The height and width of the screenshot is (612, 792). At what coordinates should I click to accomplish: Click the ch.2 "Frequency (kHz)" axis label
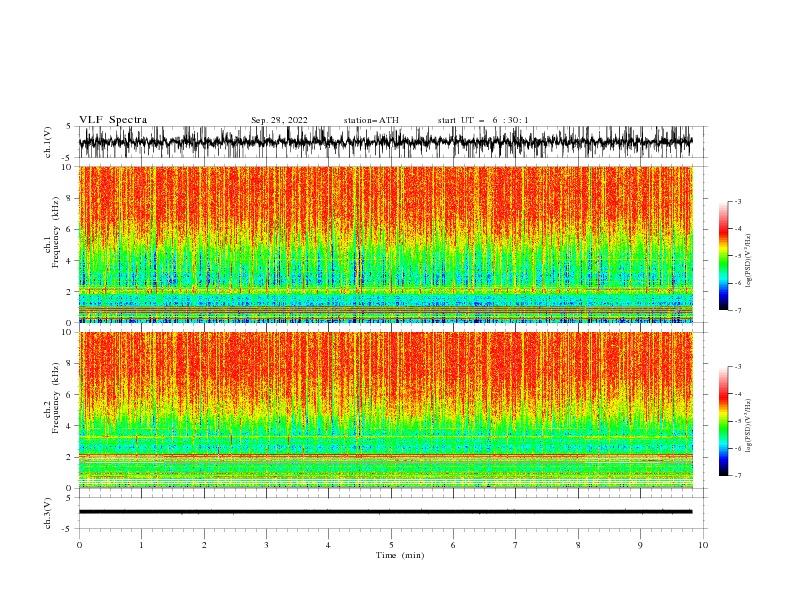[56, 398]
